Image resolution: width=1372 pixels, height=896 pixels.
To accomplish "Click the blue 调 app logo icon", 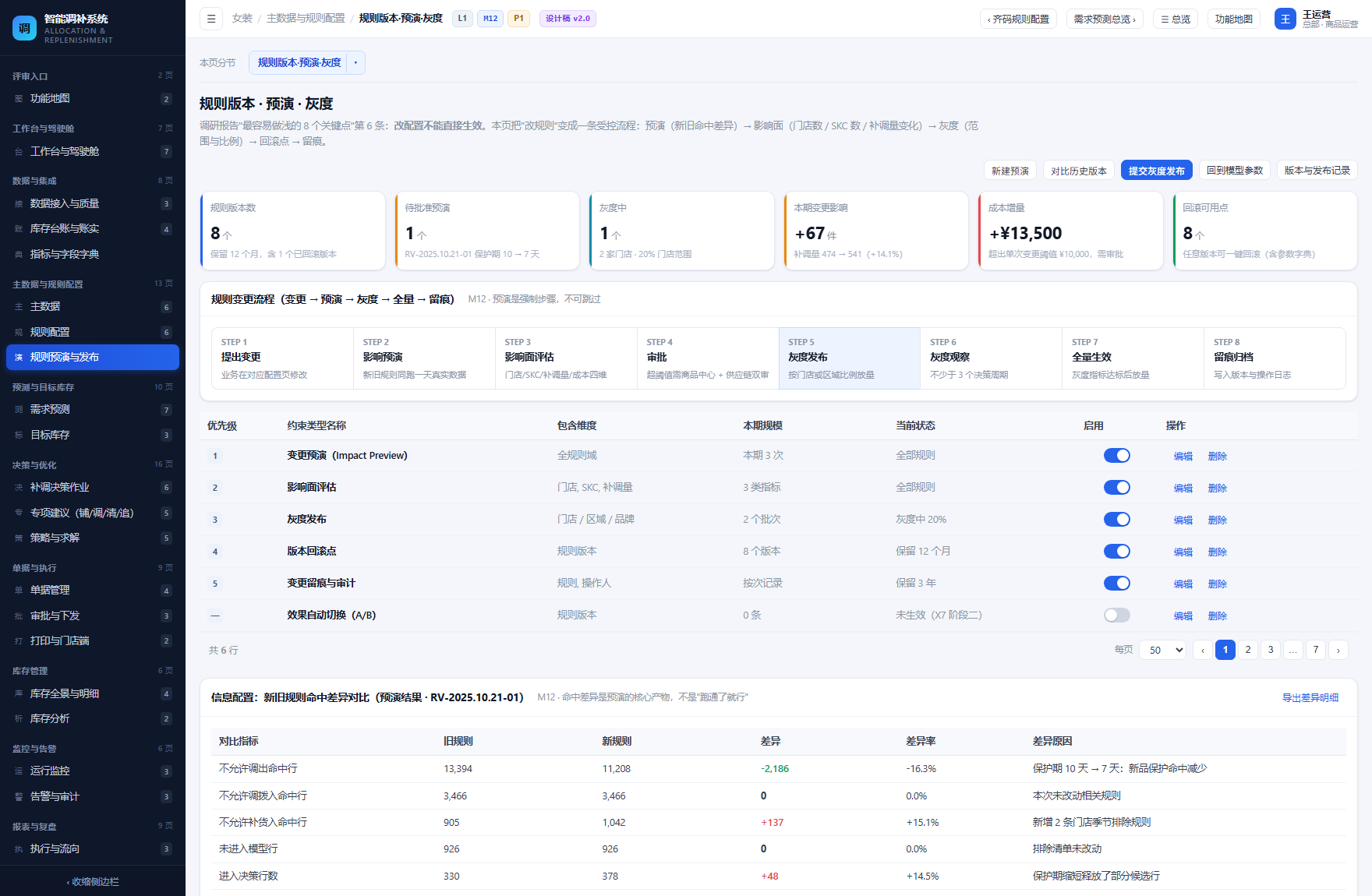I will pos(24,28).
